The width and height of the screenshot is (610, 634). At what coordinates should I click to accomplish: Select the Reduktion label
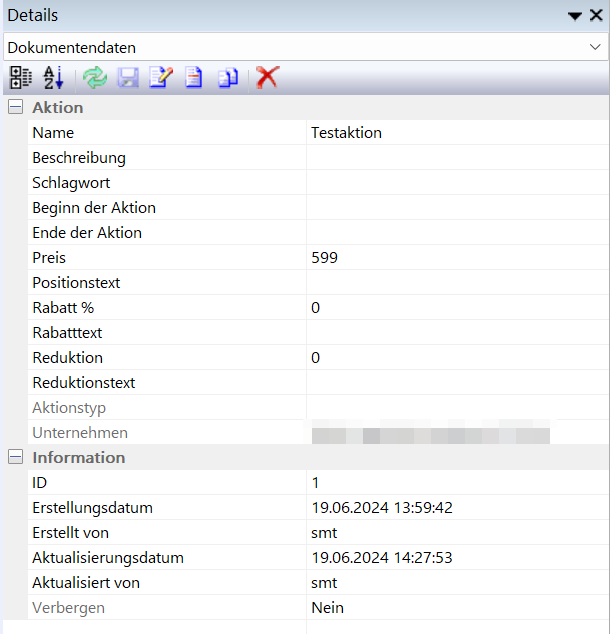click(68, 358)
